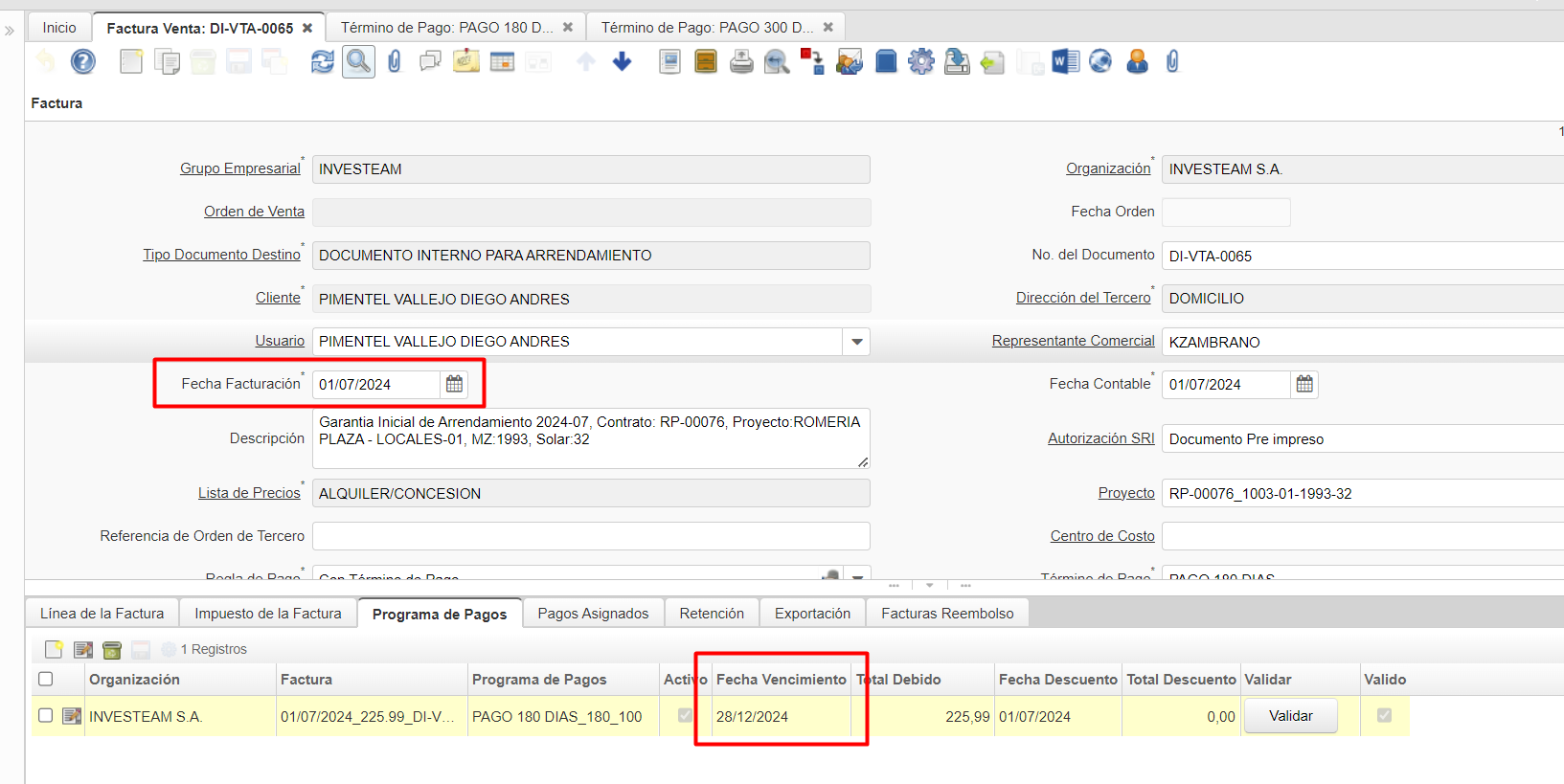Switch to Término de Pago: PAGO 180 tab
Screen dimensions: 1564x784
[446, 28]
